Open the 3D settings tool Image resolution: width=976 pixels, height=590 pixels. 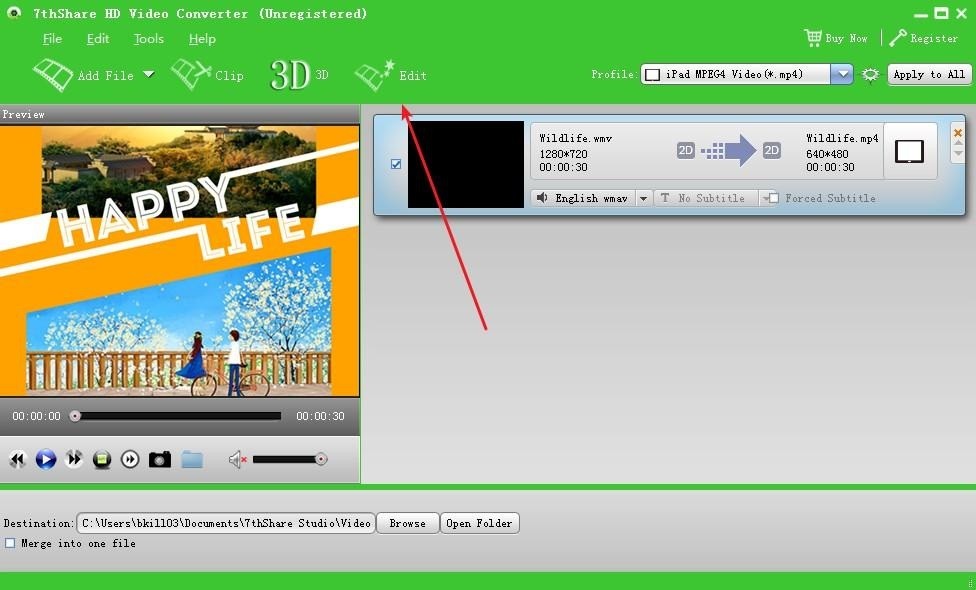point(299,75)
